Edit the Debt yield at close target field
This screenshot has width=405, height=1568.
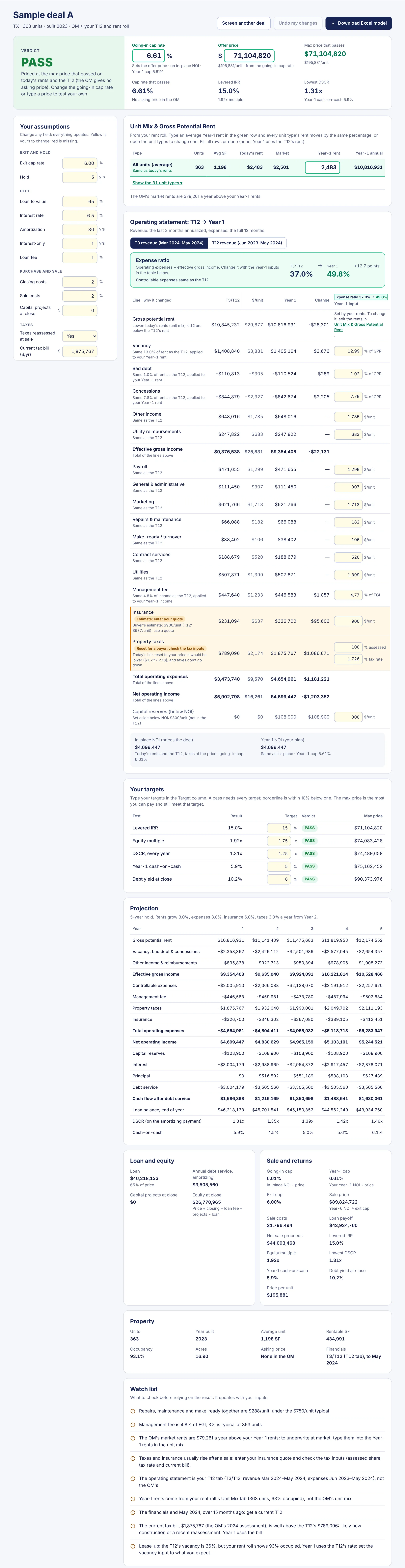tap(279, 879)
